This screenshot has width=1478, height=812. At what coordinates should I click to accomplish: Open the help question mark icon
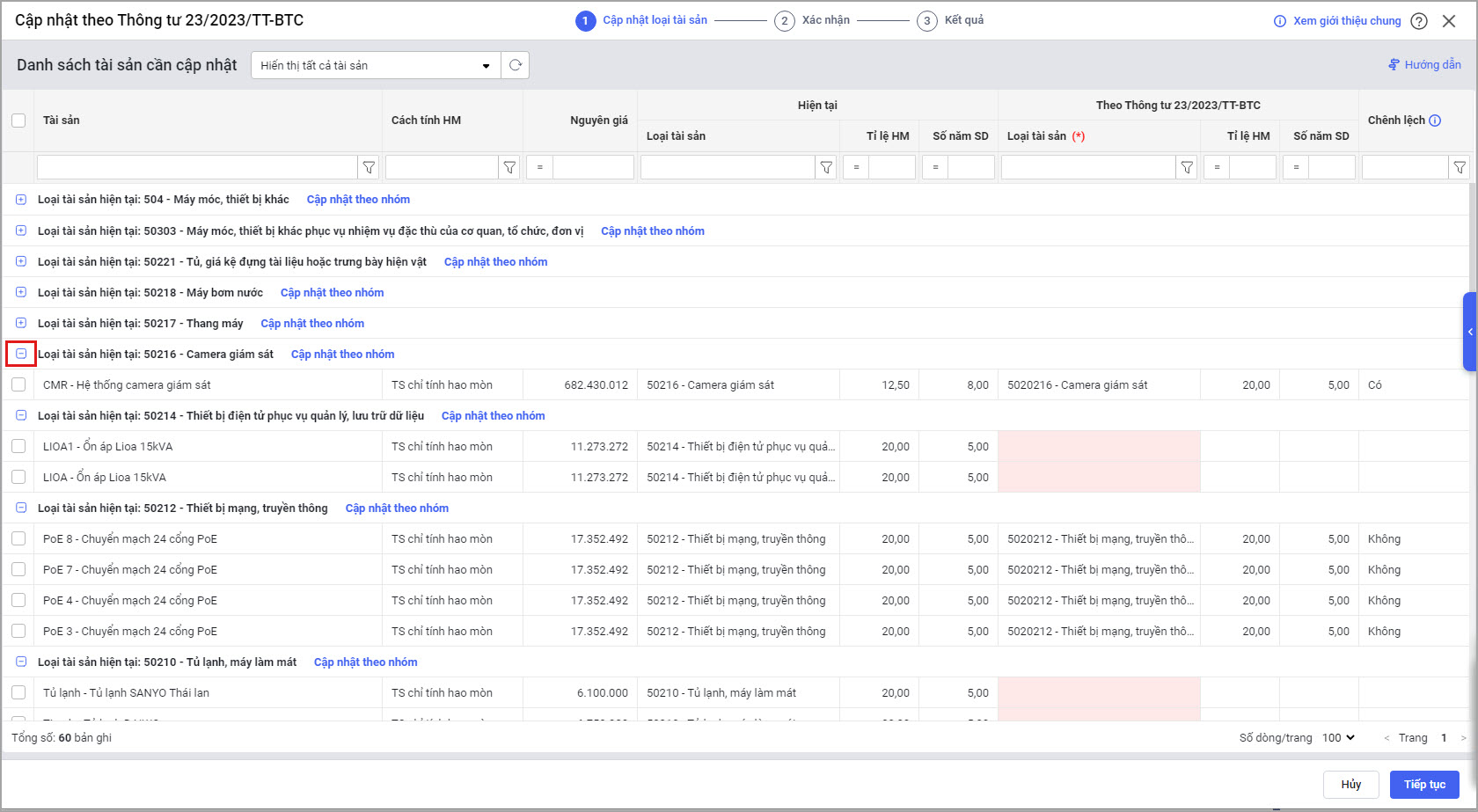coord(1419,21)
